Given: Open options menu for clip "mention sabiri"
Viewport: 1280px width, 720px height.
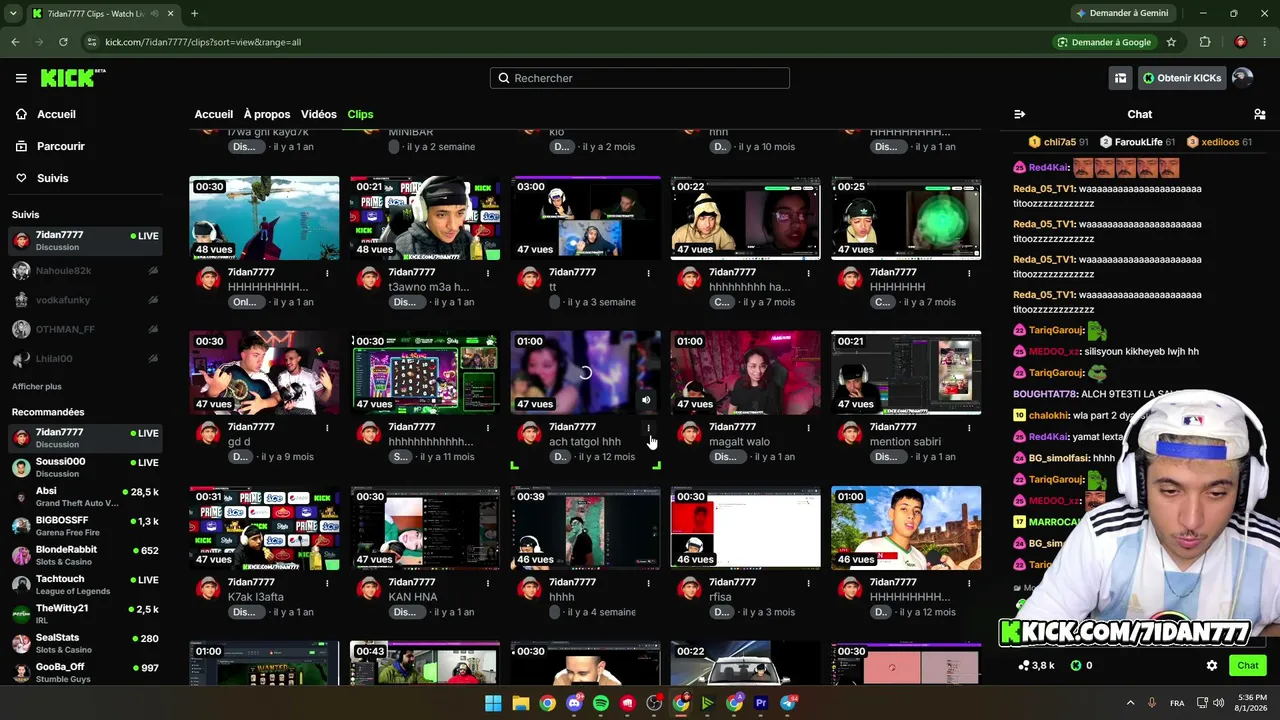Looking at the screenshot, I should pos(969,427).
